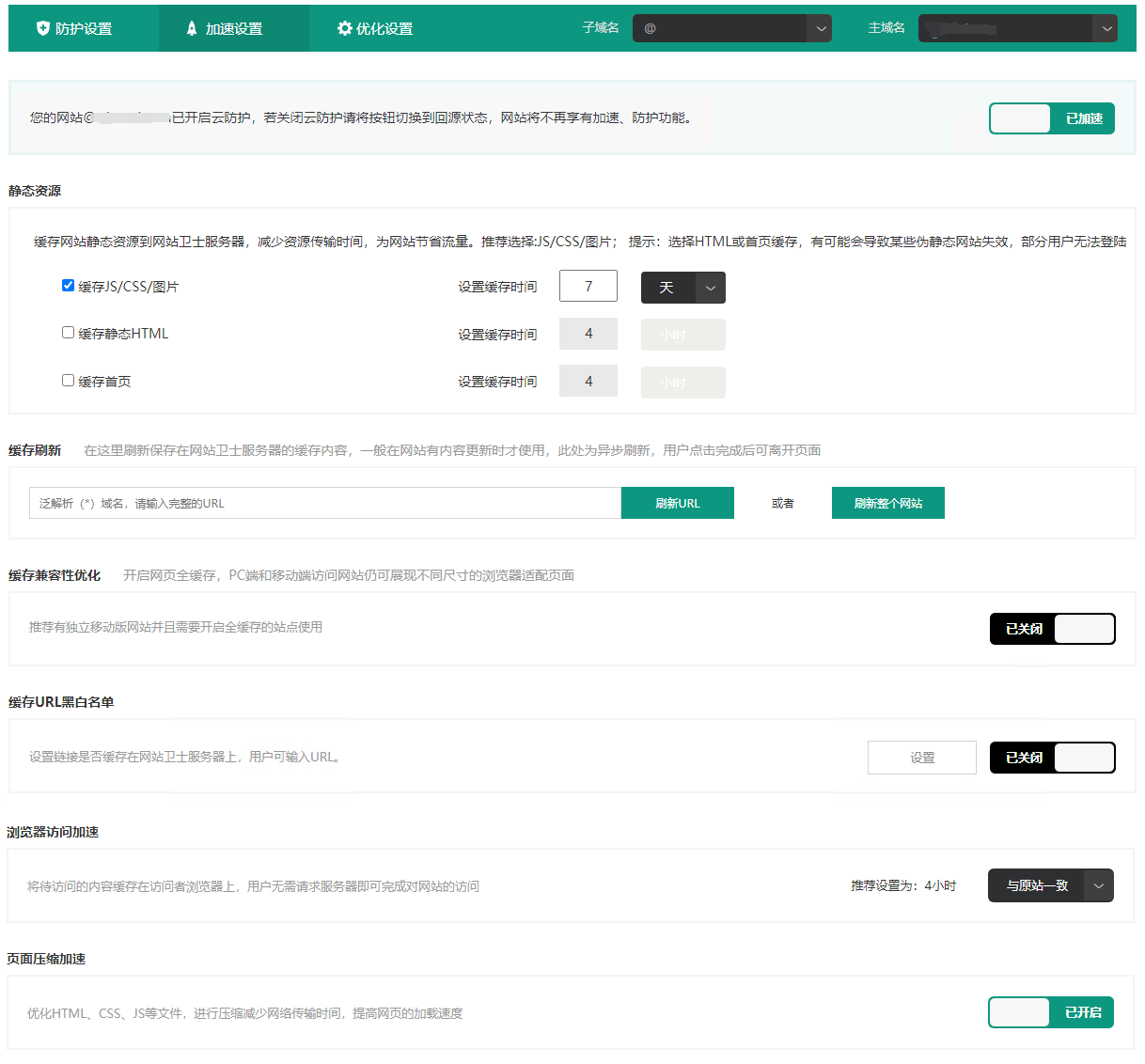Click the shield icon on 防护设置 tab
This screenshot has height=1064, width=1145.
pos(43,28)
